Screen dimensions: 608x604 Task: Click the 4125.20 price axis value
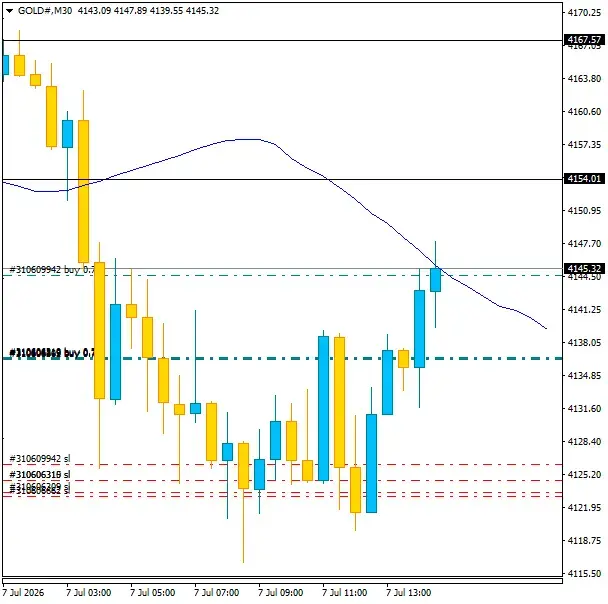click(584, 474)
